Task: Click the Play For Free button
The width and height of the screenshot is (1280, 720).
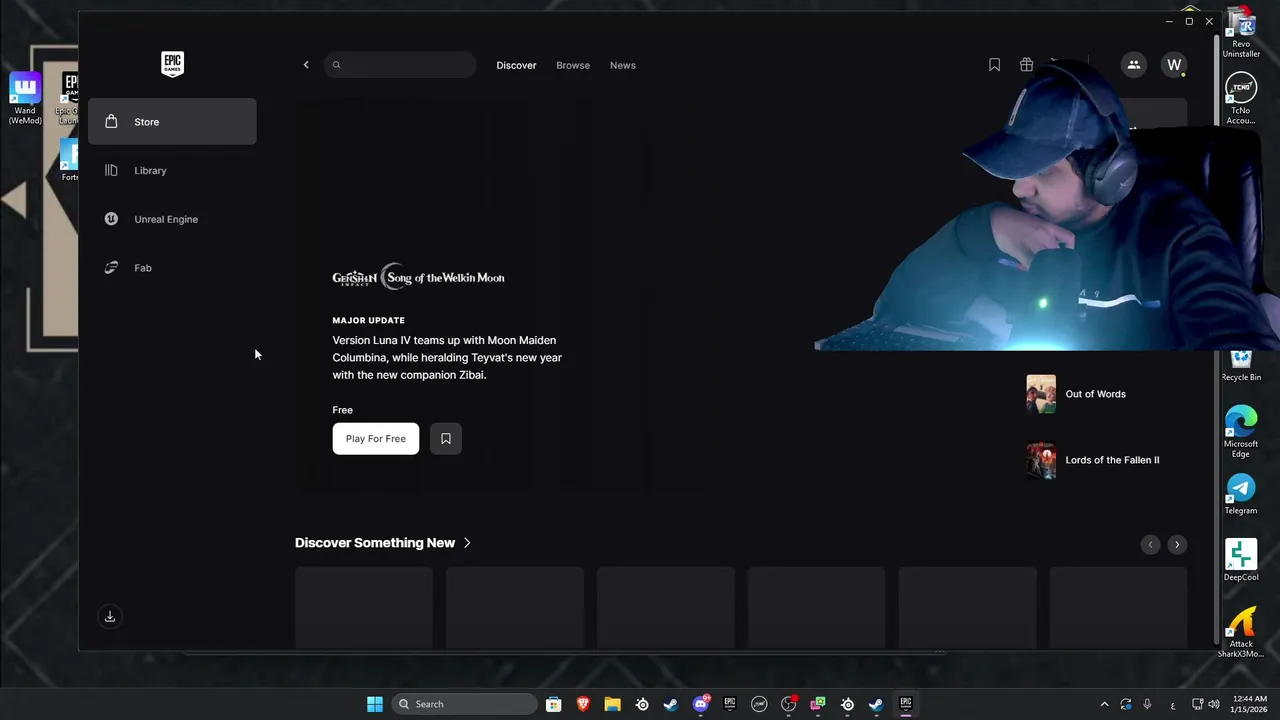Action: (376, 439)
